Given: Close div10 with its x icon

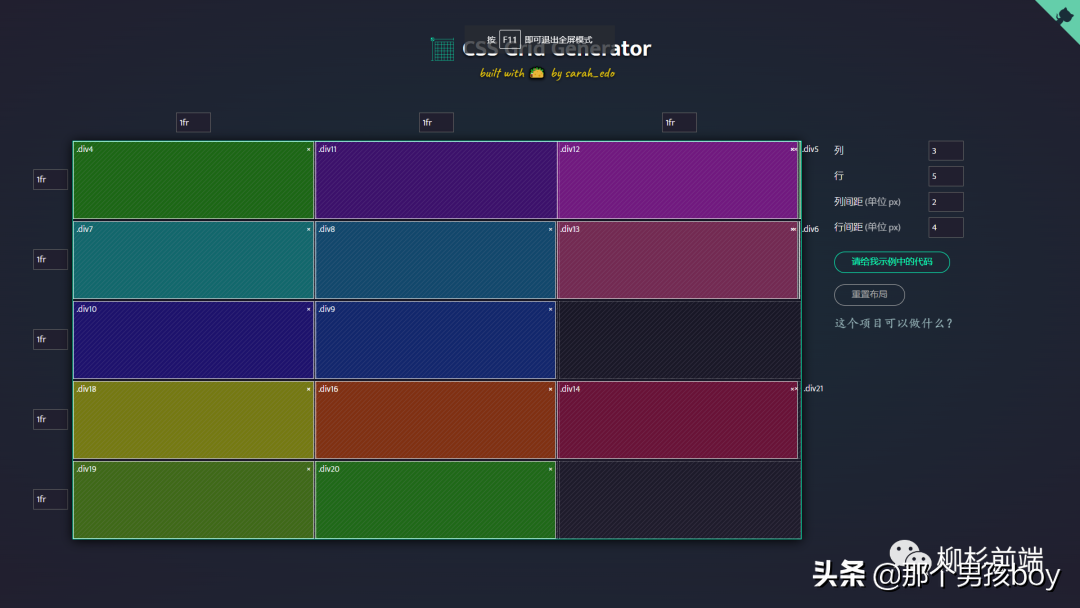Looking at the screenshot, I should [x=309, y=309].
